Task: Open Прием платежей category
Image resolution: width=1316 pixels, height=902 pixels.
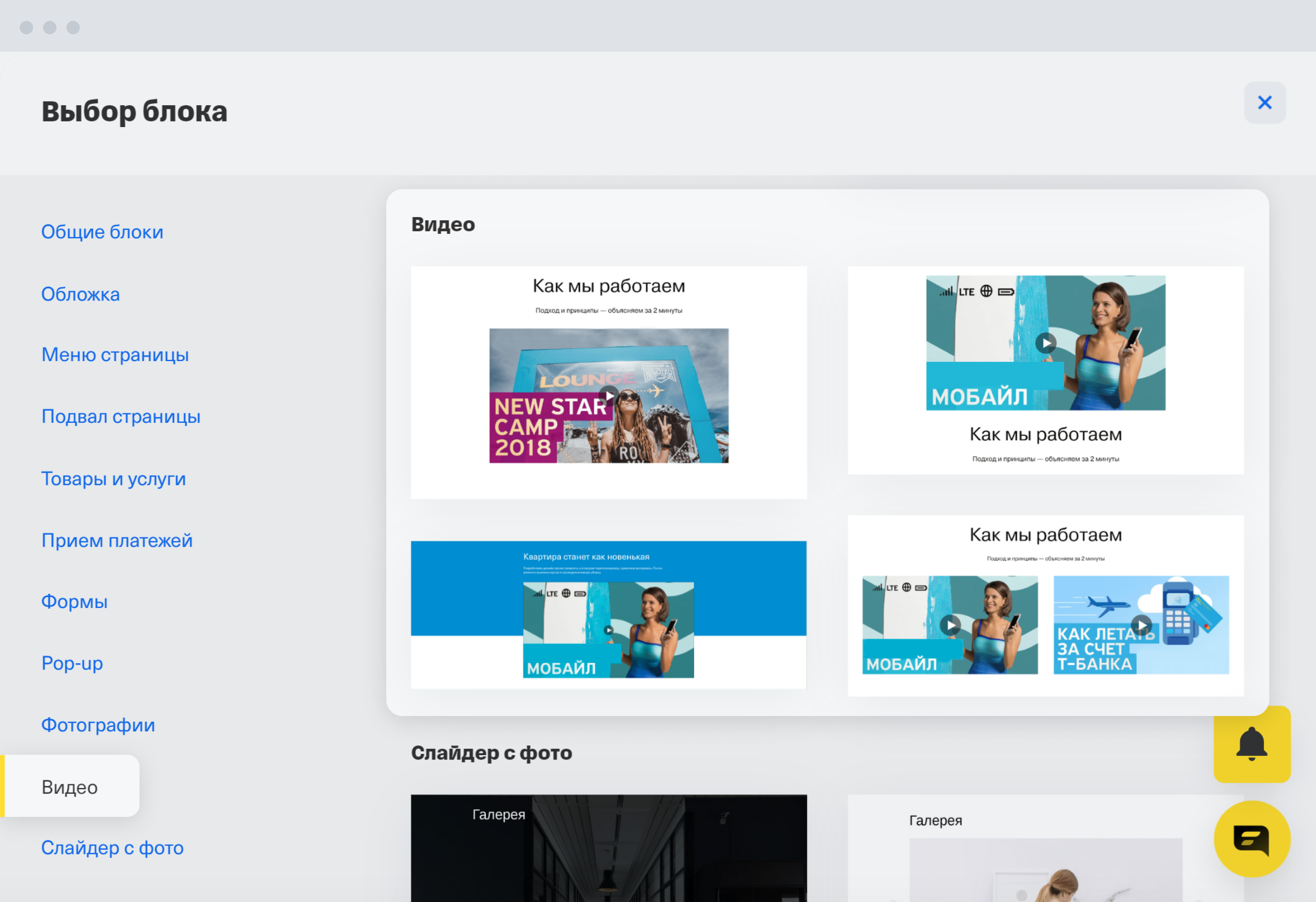Action: coord(117,541)
